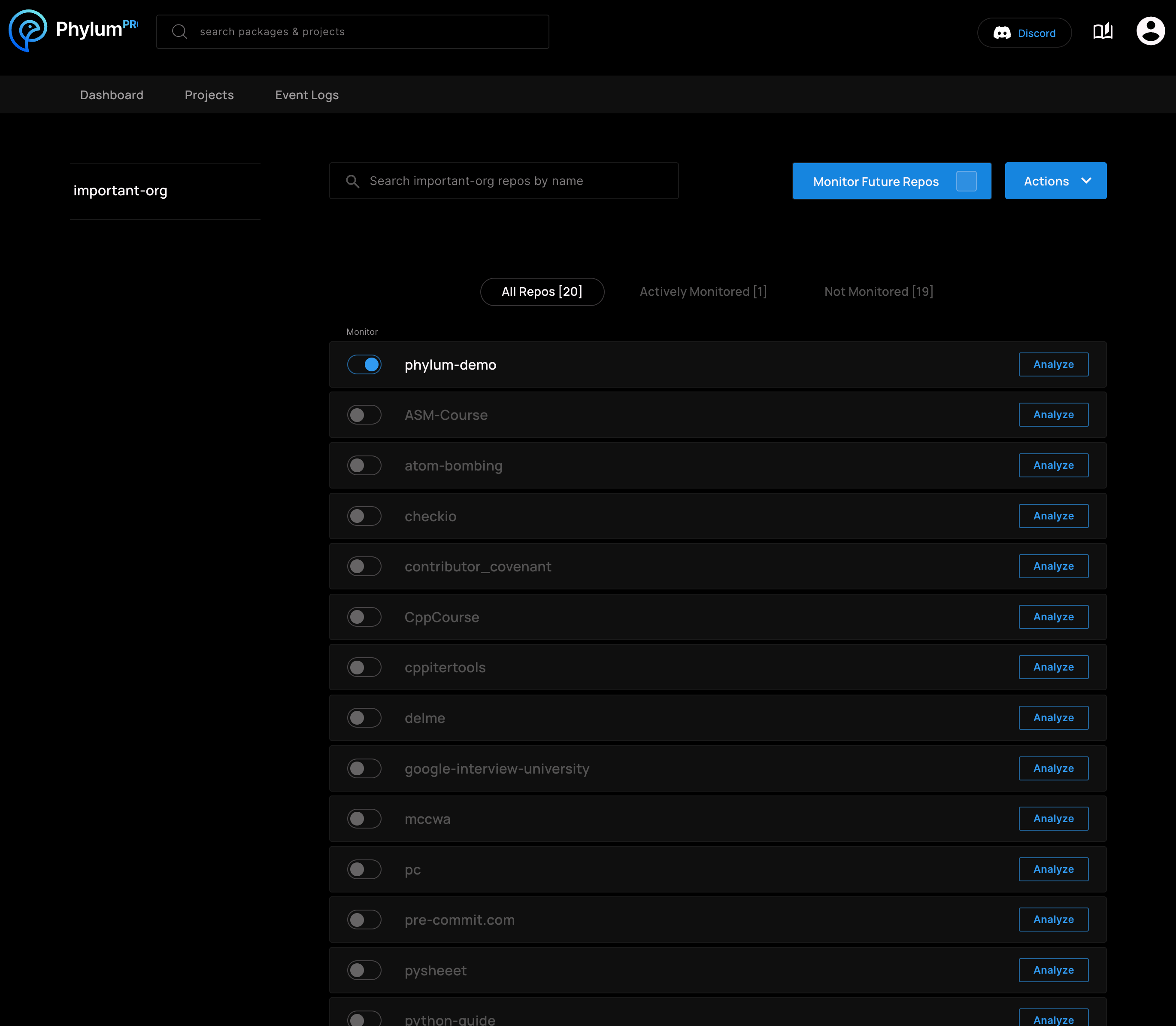Go to the Projects tab
This screenshot has height=1026, width=1176.
coord(209,94)
